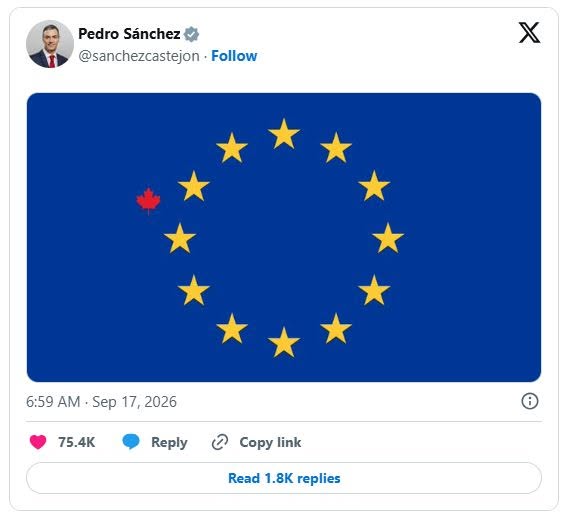Screen dimensions: 566x520
Task: Click the topmost yellow star on the flag
Action: [x=284, y=134]
